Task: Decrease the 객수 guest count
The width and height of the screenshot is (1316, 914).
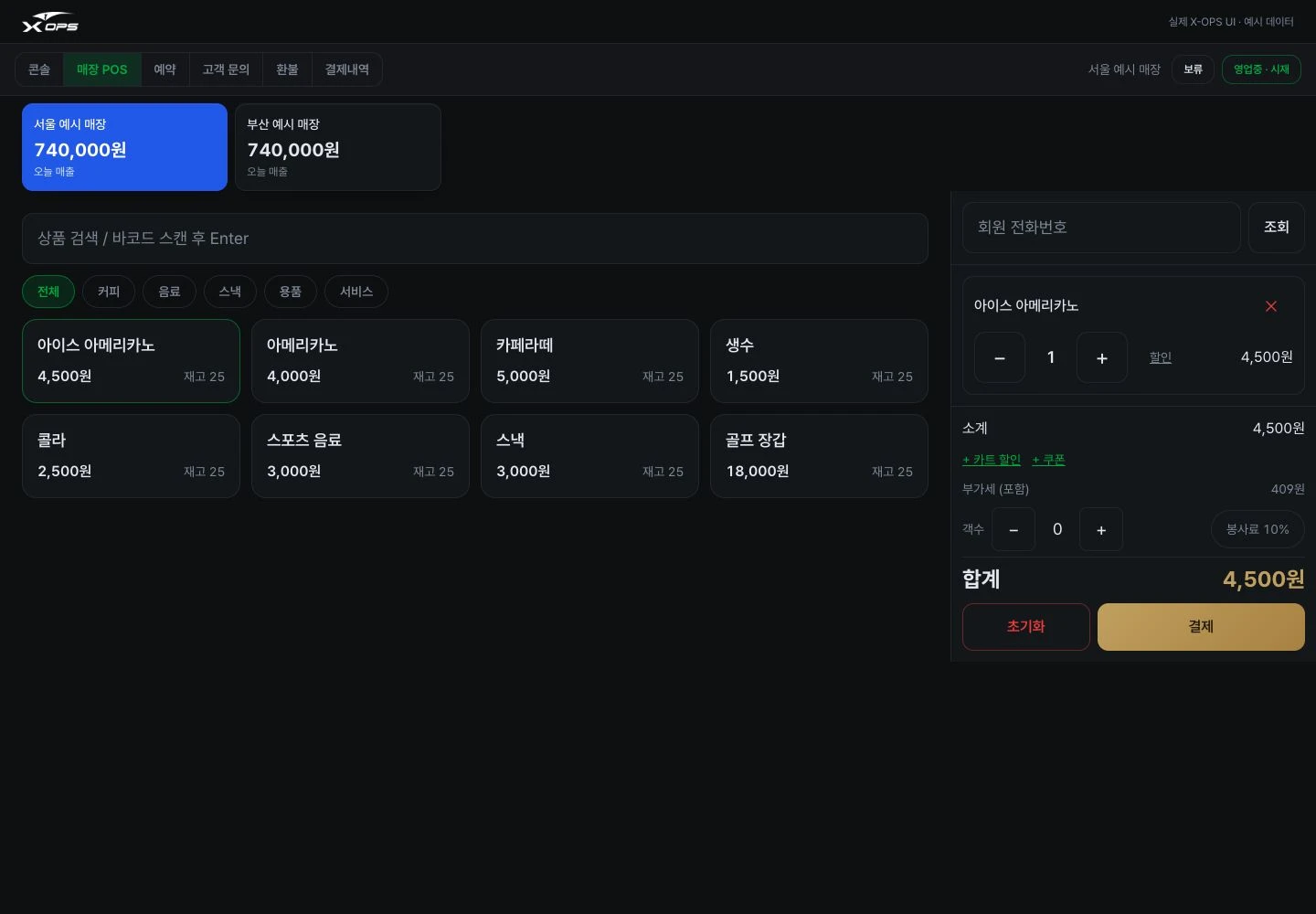Action: (1014, 529)
